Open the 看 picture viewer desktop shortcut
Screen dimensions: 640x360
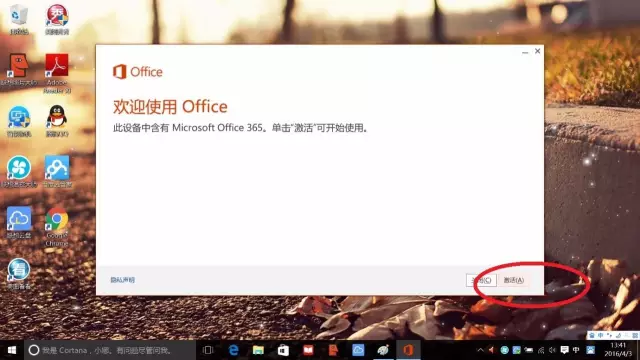[19, 273]
